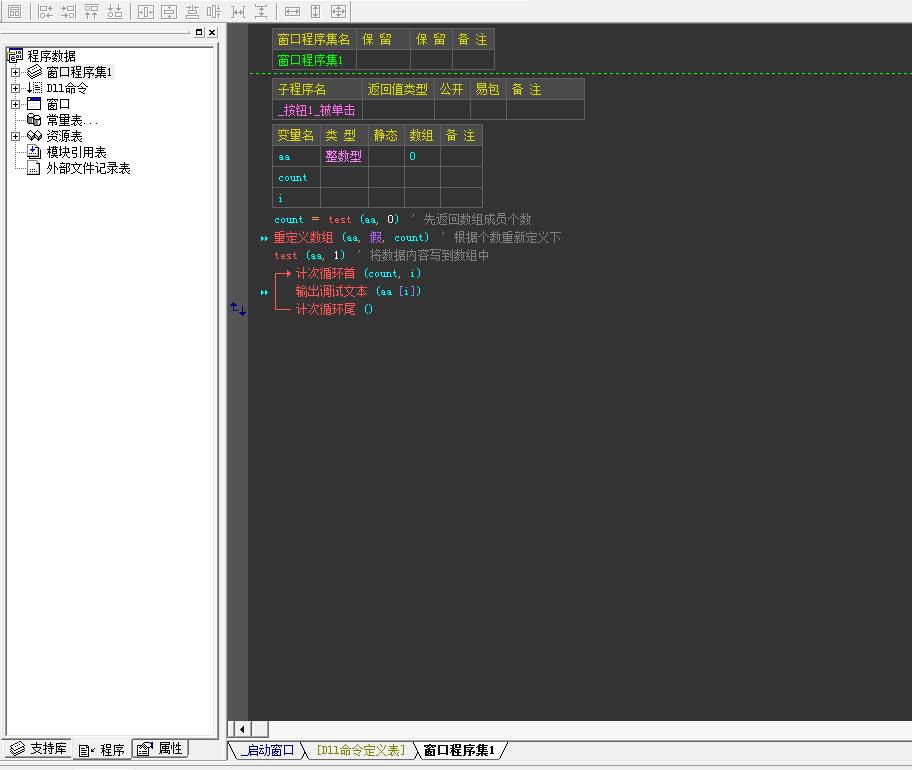
Task: Select Dll命令 in program tree
Action: click(67, 88)
